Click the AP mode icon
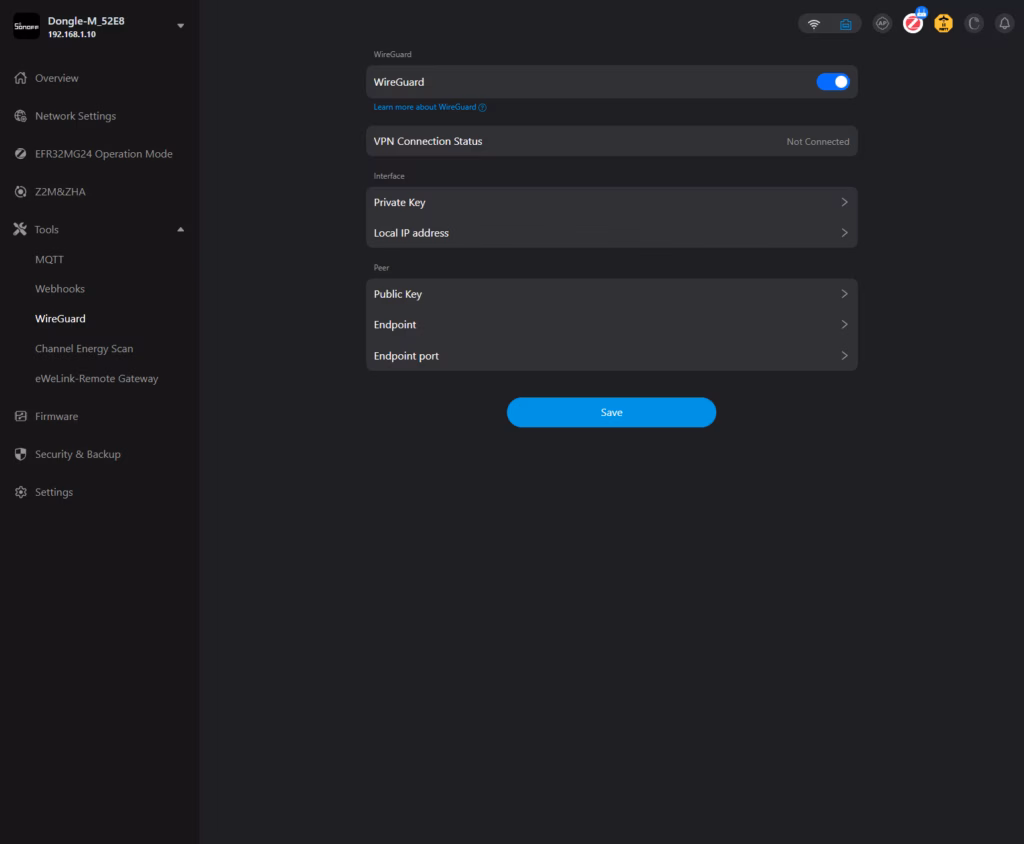1024x844 pixels. tap(882, 23)
